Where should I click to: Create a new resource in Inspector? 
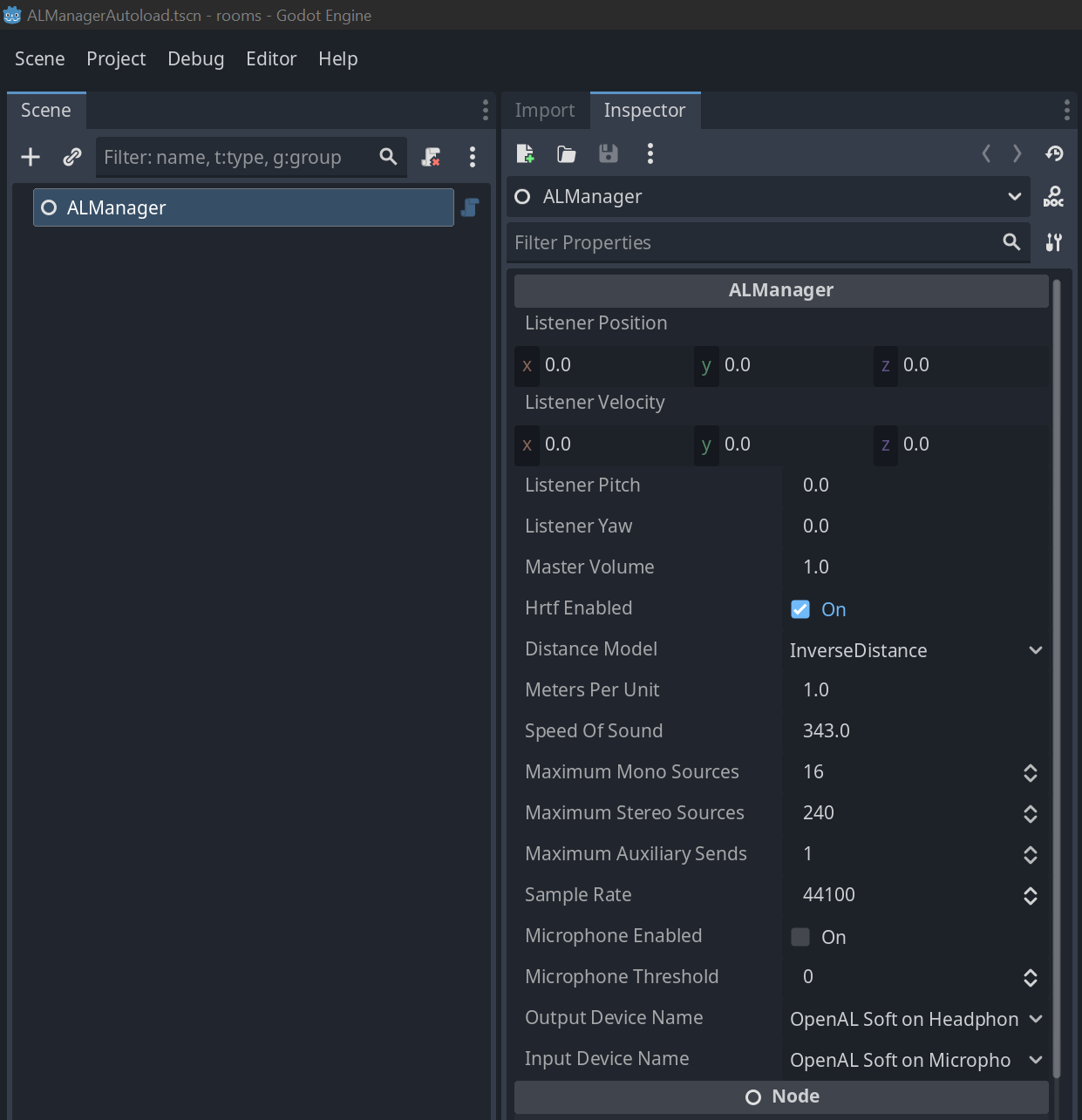[525, 154]
